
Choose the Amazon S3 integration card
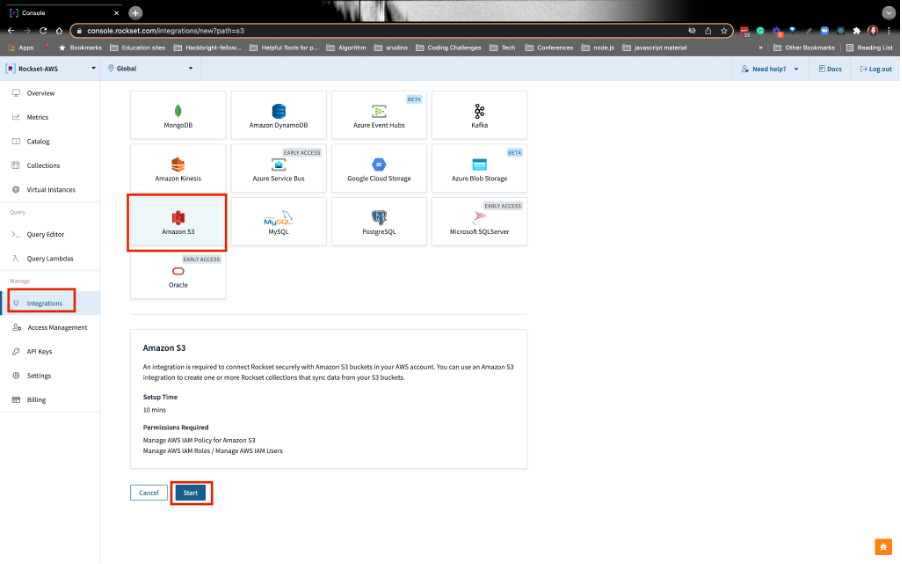click(x=178, y=222)
